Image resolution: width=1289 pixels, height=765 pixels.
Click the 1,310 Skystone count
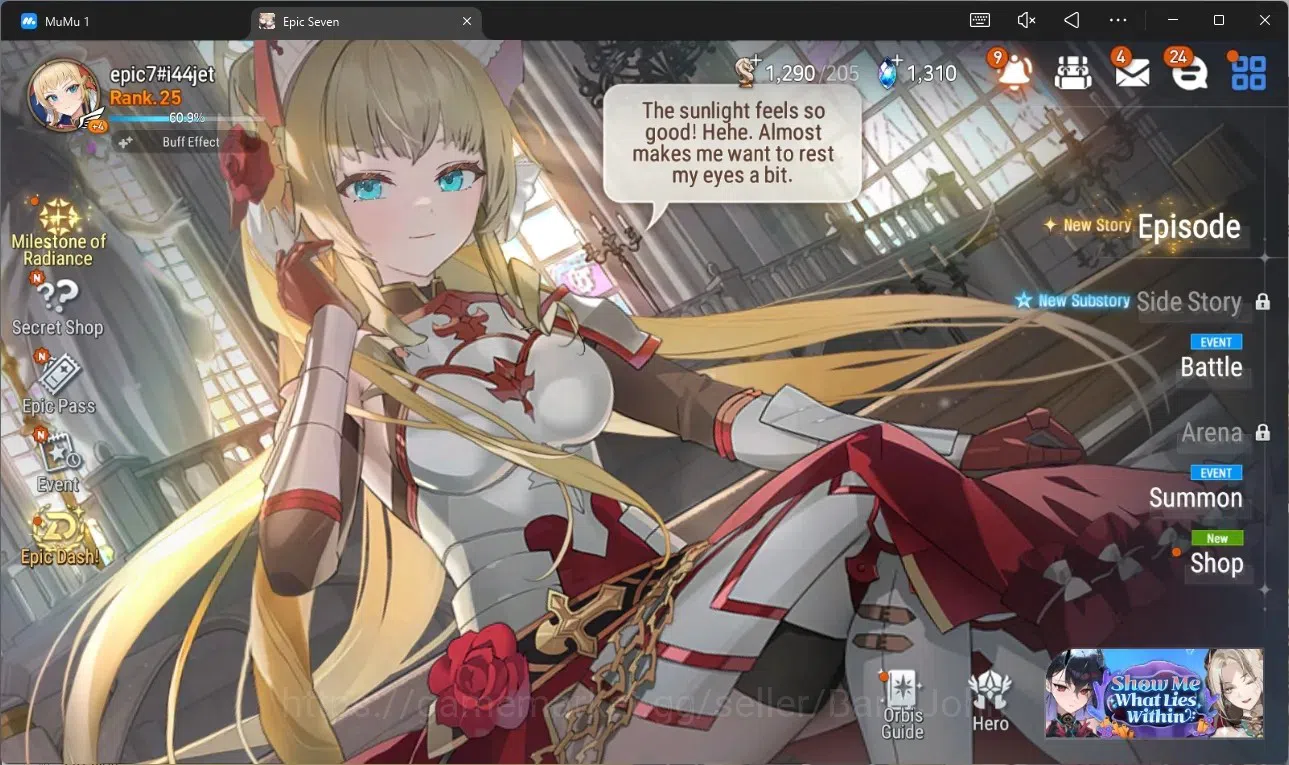click(932, 73)
